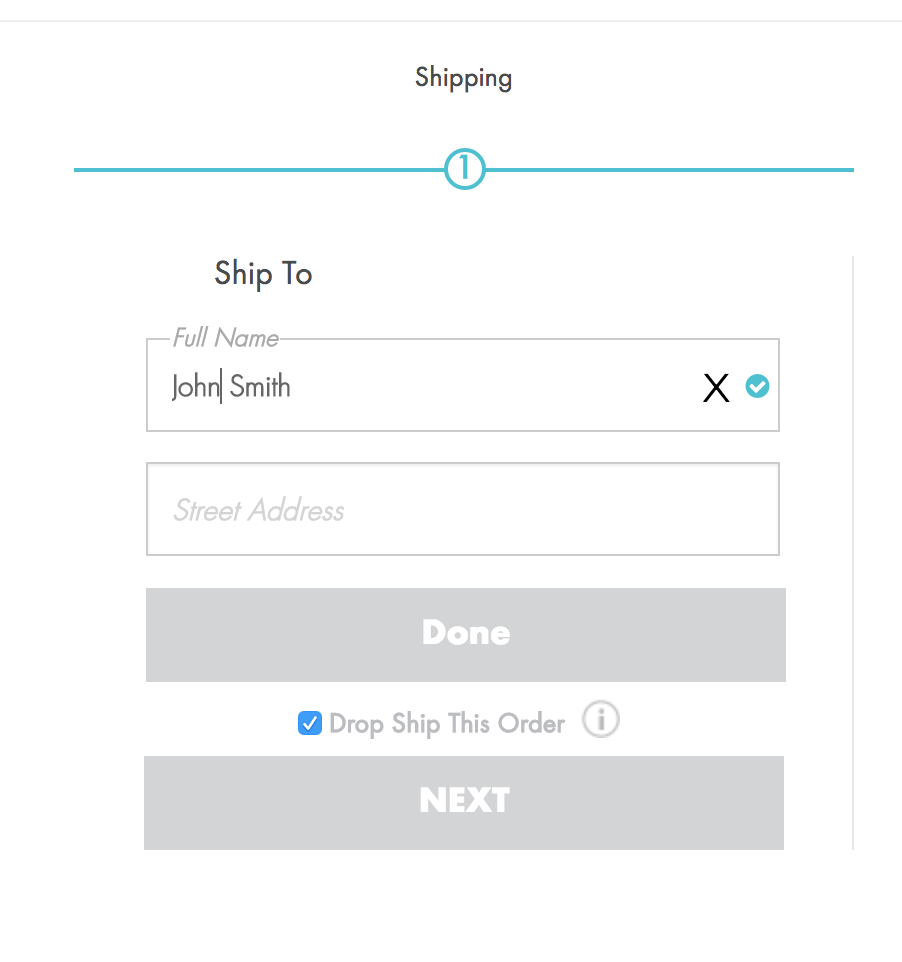Click the word "John" in the name field
Screen dimensions: 902x962
[194, 387]
